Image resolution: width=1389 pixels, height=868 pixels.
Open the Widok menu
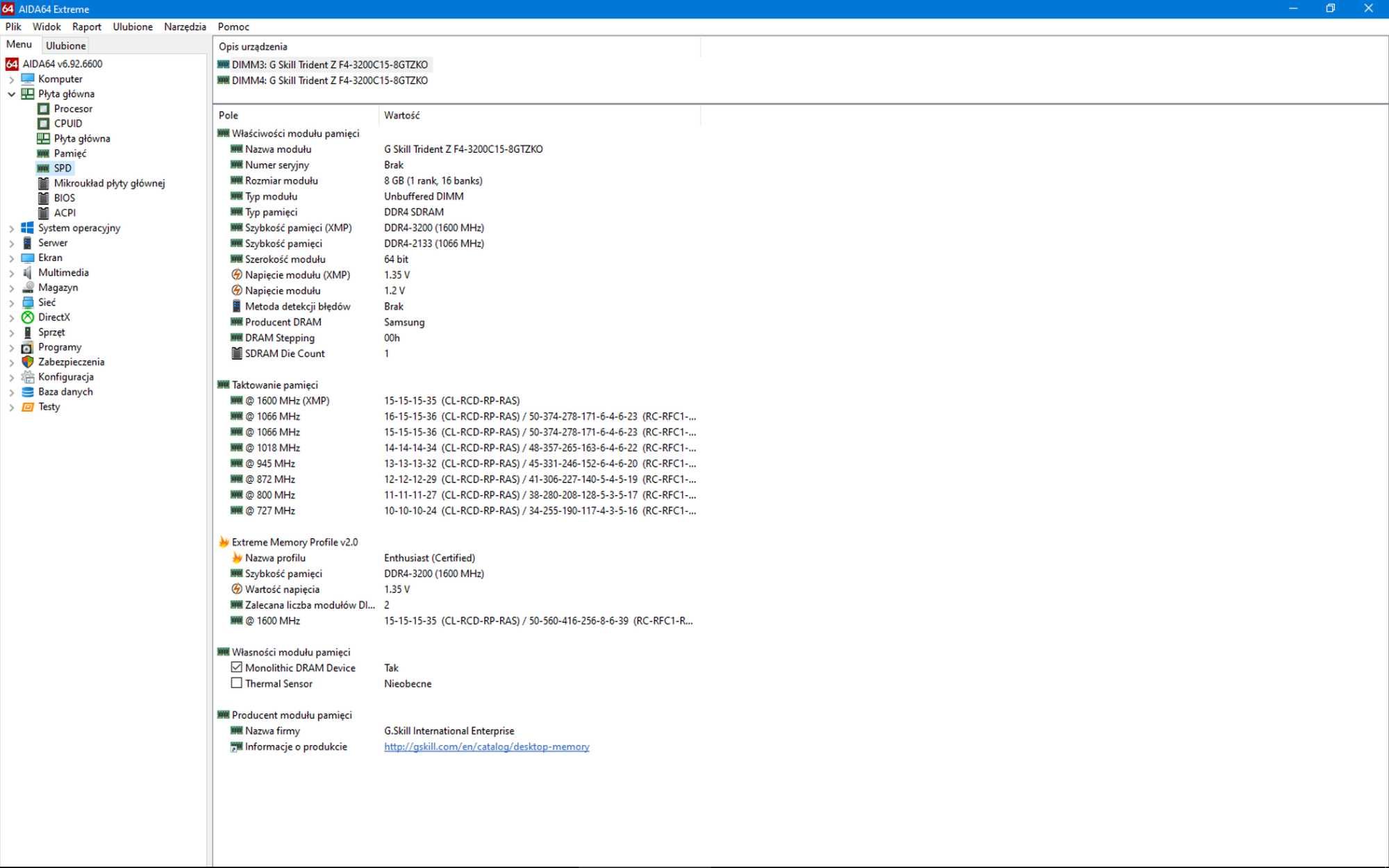47,26
